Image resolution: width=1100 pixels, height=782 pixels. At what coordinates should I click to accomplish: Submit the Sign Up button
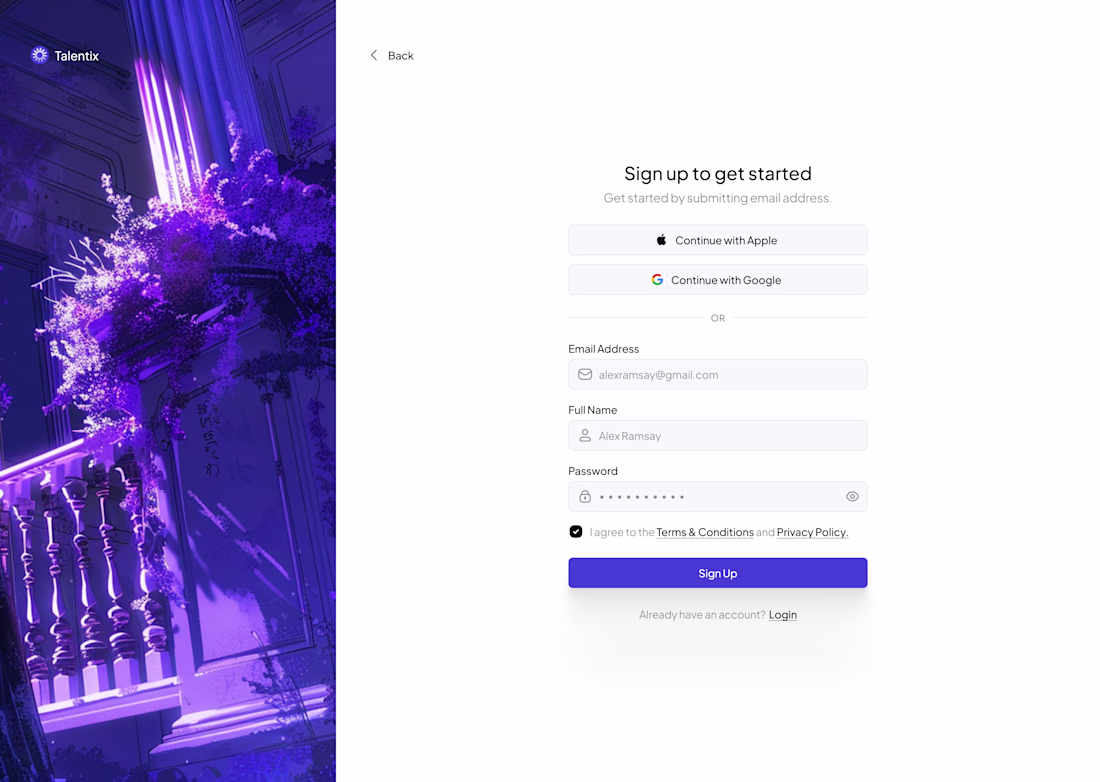point(718,573)
